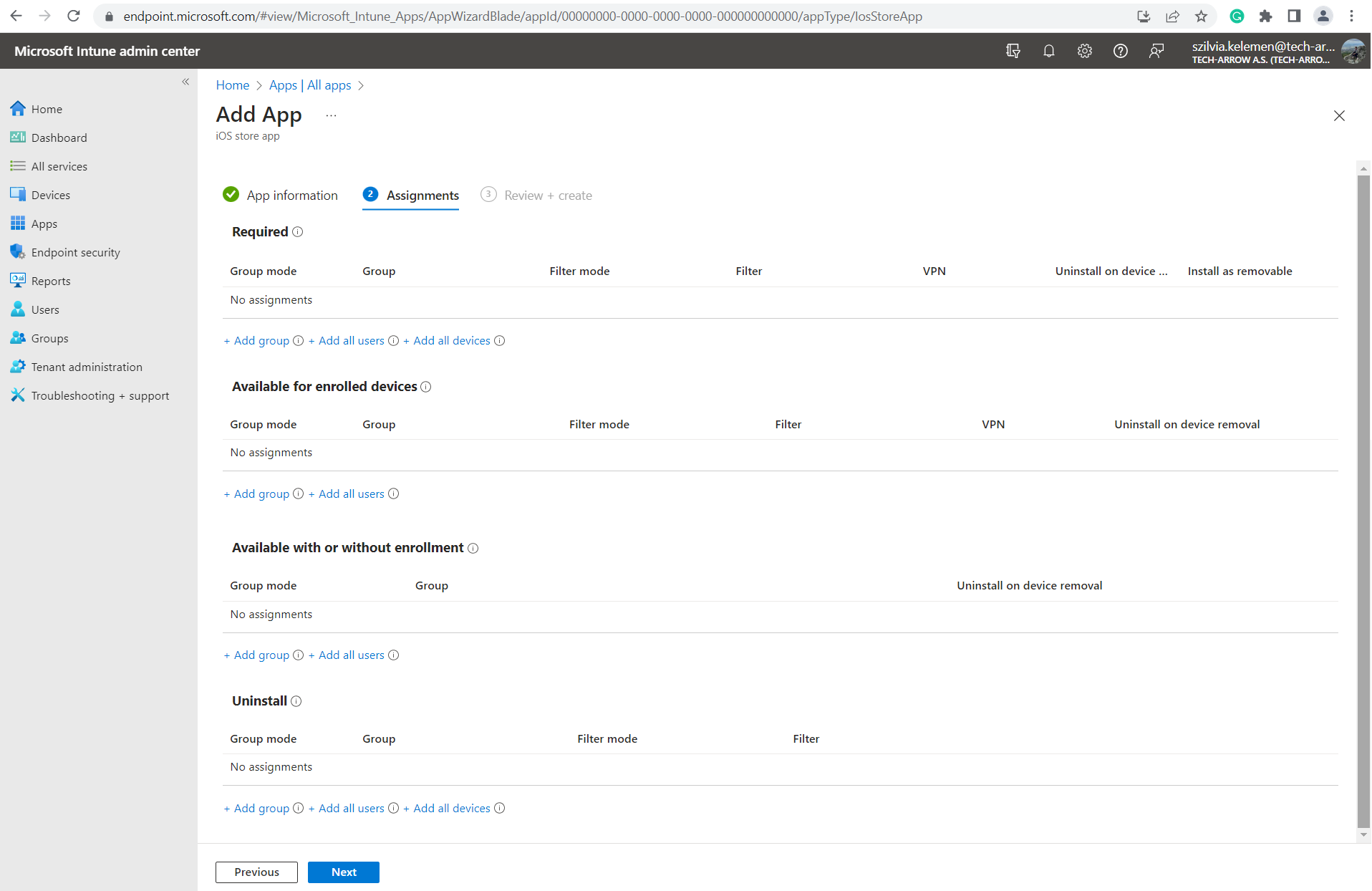
Task: Switch to the App information step
Action: point(291,196)
